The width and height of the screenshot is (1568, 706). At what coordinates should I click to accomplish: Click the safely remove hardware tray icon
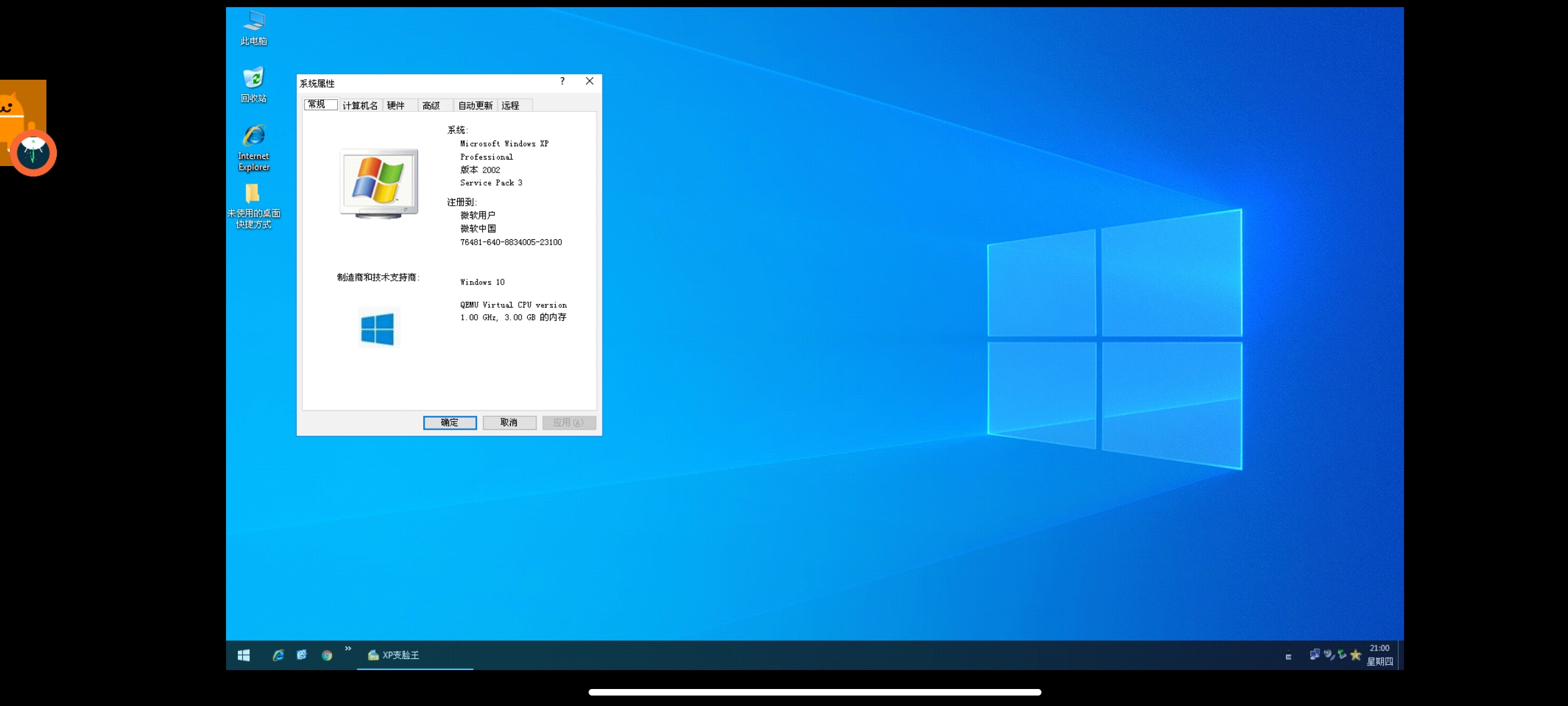1342,654
